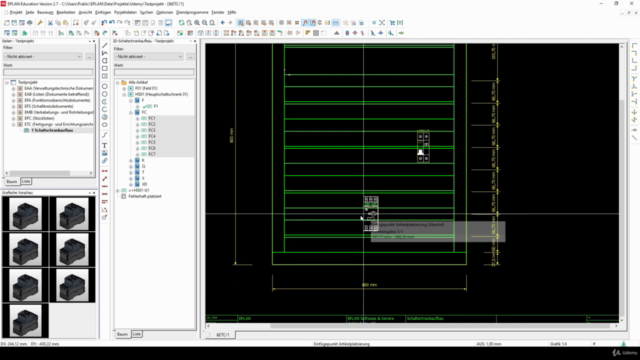640x360 pixels.
Task: Switch to the Liste tab under the article tree
Action: [137, 334]
